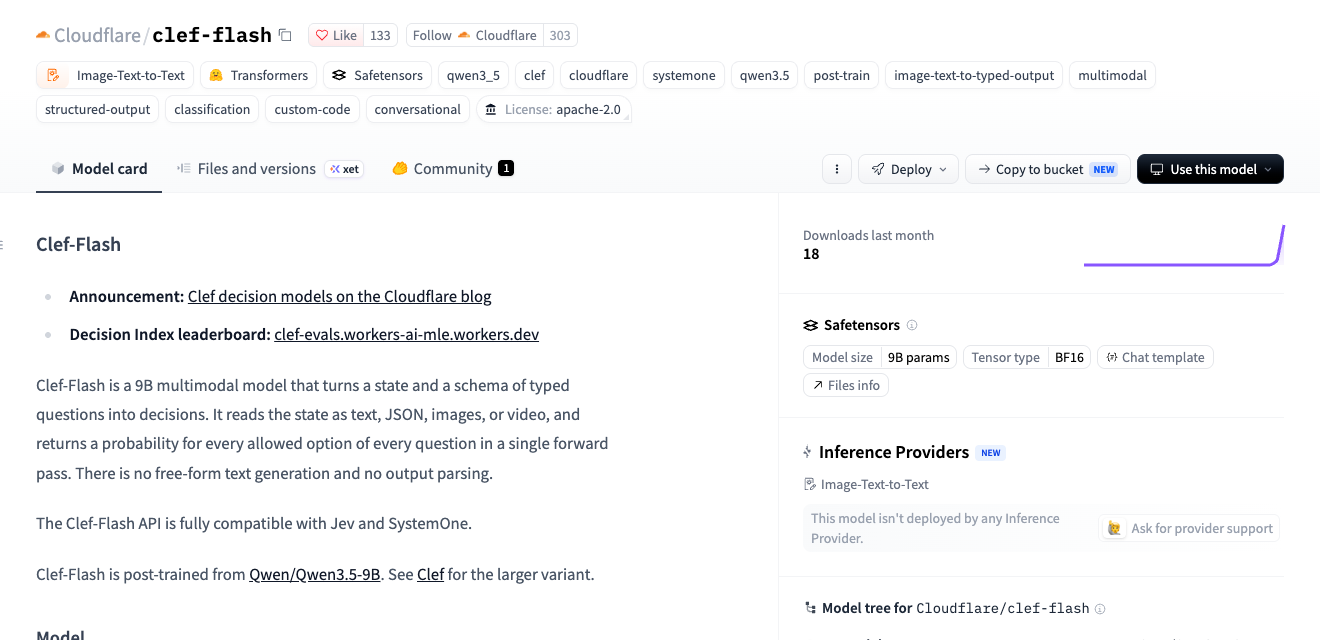Open the table of contents handle at left edge

[3, 244]
